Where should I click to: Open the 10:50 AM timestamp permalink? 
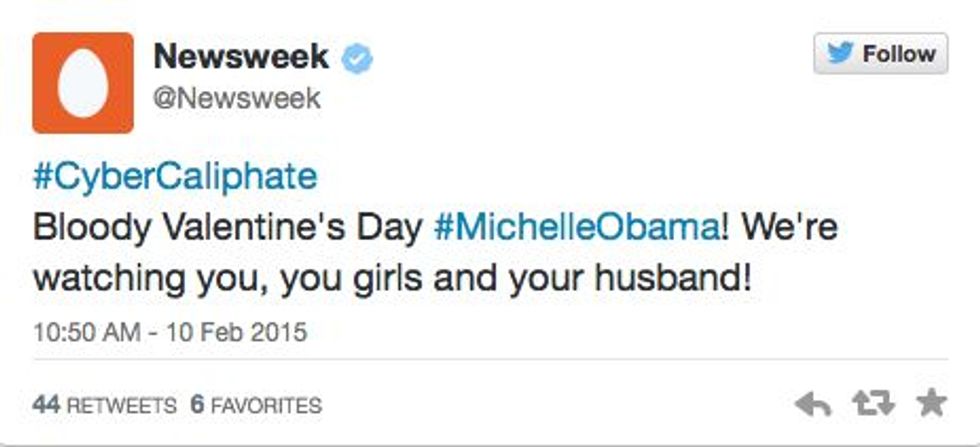point(86,330)
